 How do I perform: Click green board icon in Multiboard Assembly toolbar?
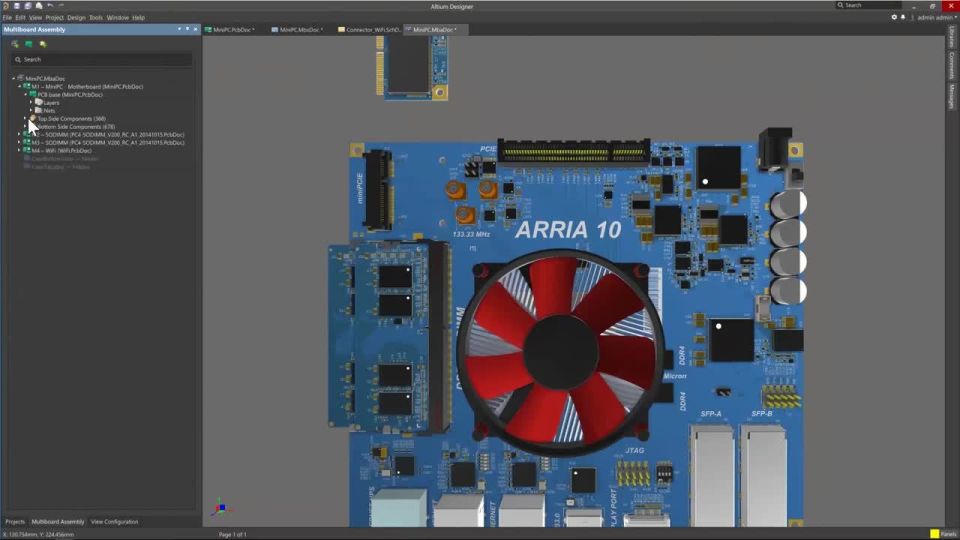click(29, 44)
